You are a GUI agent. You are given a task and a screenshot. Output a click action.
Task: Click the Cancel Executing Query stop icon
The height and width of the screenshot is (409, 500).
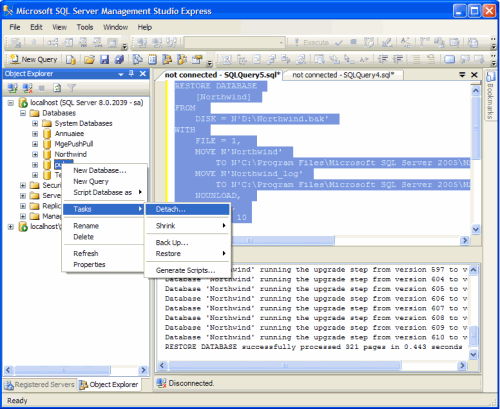(x=353, y=42)
